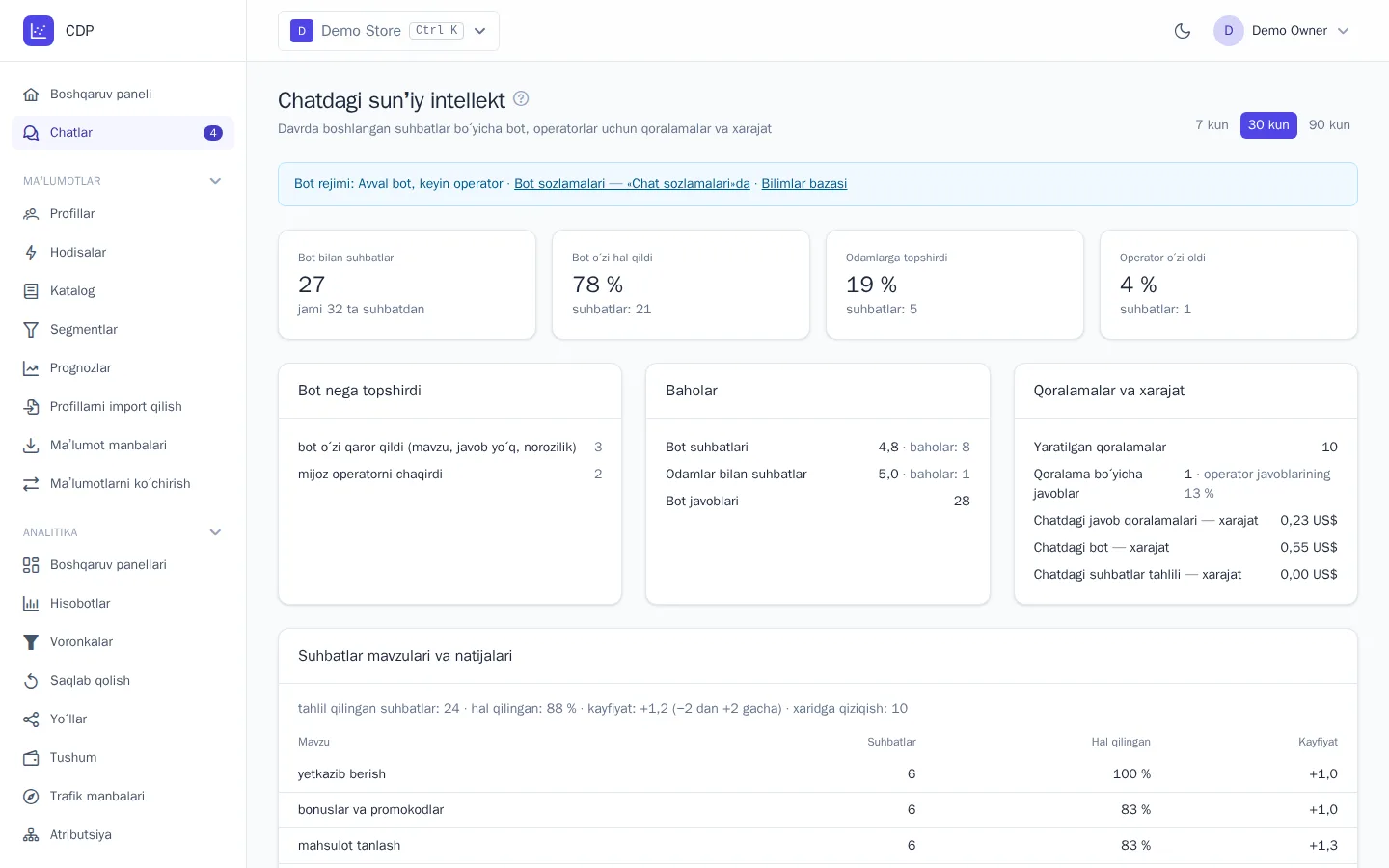This screenshot has width=1389, height=868.
Task: Open the Demo Store switcher dropdown
Action: [389, 31]
